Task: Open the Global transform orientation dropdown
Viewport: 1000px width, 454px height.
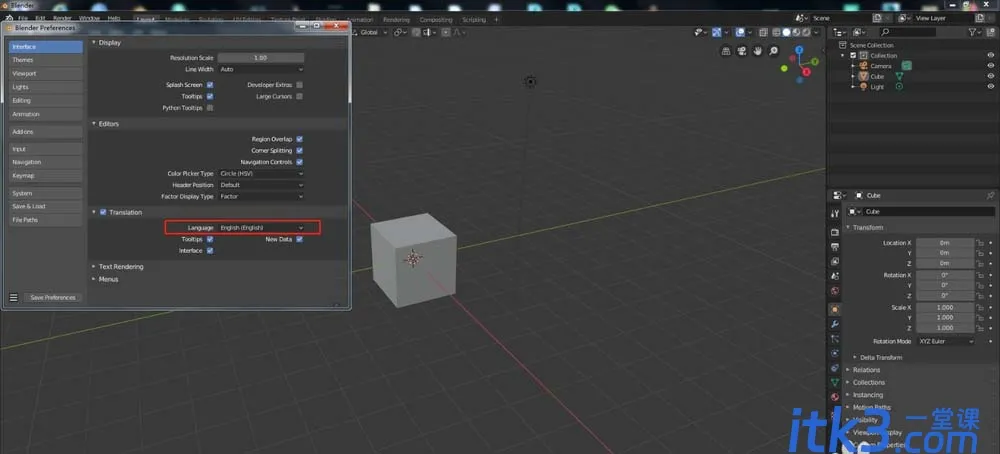Action: pyautogui.click(x=372, y=32)
